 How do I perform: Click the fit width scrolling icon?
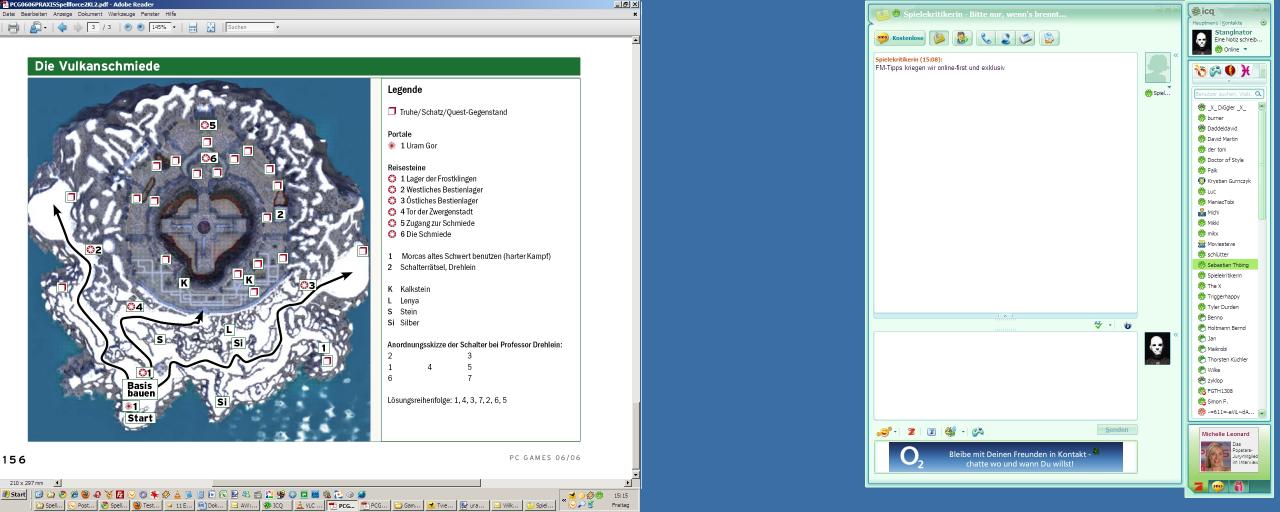(x=193, y=27)
